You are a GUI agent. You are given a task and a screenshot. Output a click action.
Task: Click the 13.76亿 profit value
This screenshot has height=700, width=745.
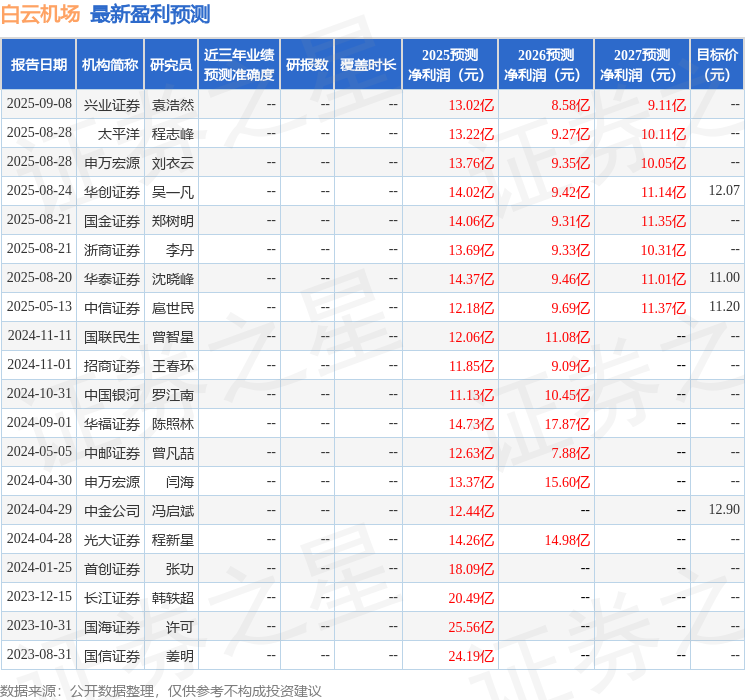(x=471, y=163)
